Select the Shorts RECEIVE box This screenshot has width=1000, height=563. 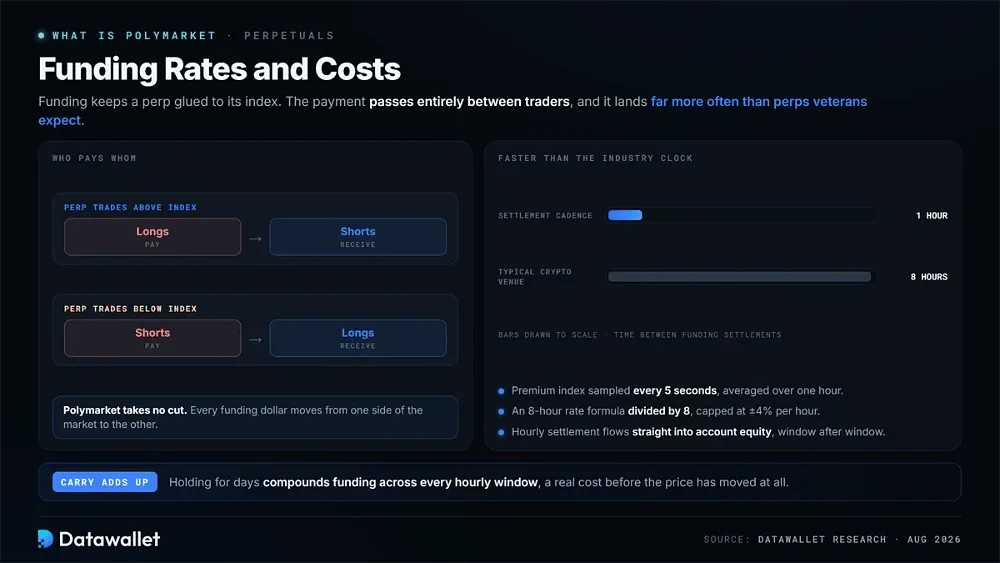pyautogui.click(x=358, y=237)
